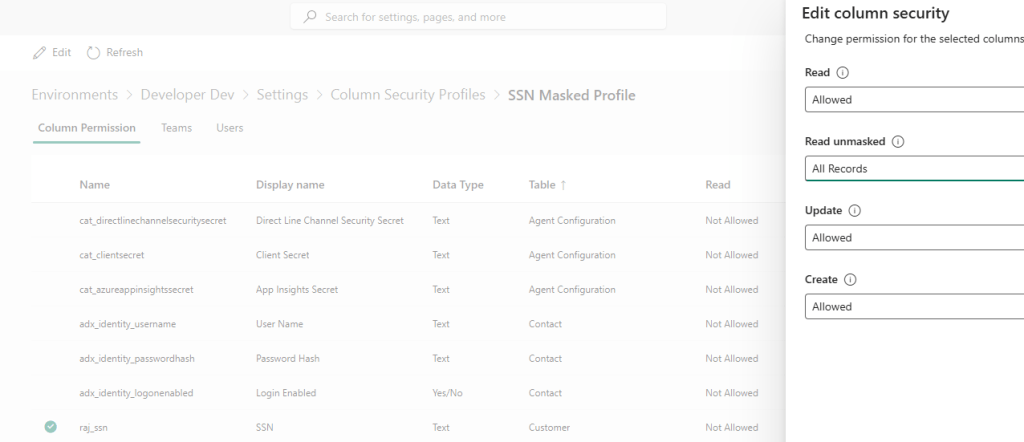The width and height of the screenshot is (1024, 442).
Task: Click the Edit pencil icon
Action: (x=39, y=52)
